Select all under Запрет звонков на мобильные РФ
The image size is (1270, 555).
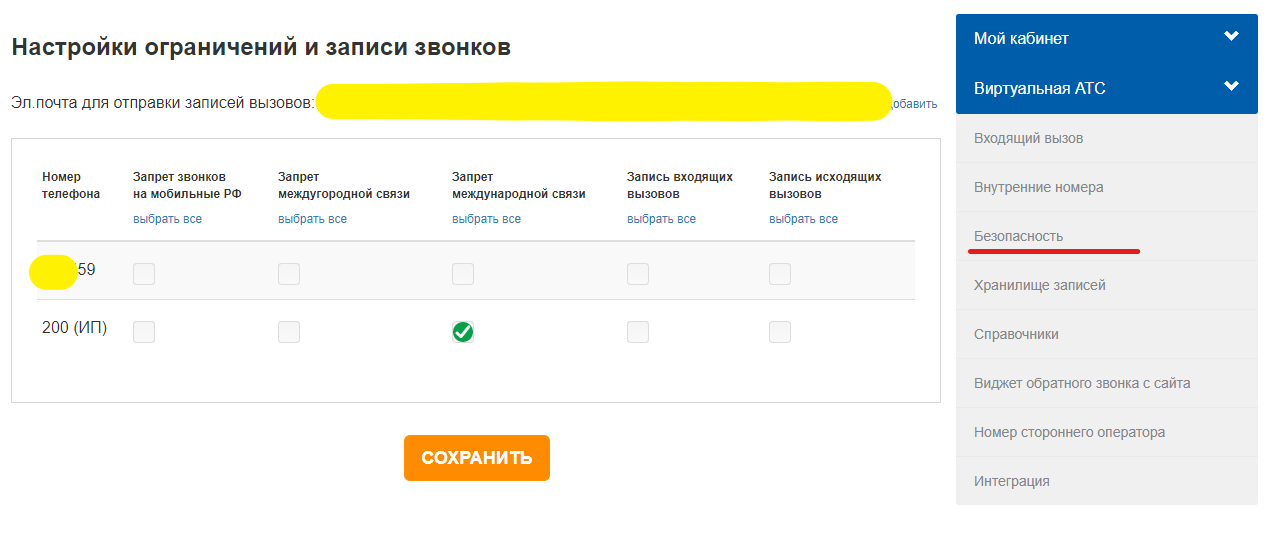click(x=167, y=219)
